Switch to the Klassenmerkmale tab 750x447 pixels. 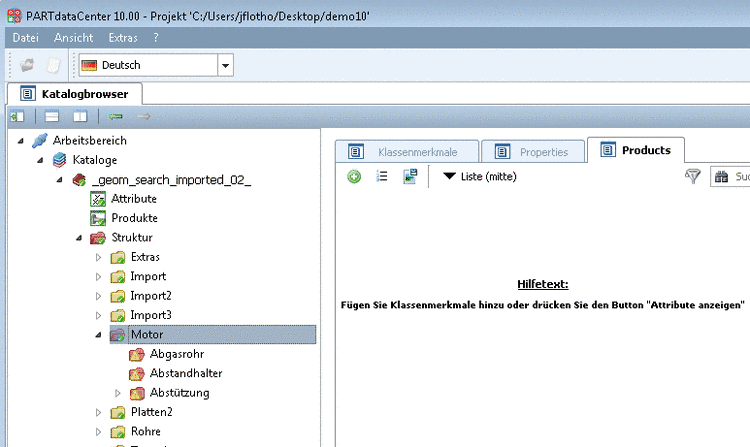(408, 152)
